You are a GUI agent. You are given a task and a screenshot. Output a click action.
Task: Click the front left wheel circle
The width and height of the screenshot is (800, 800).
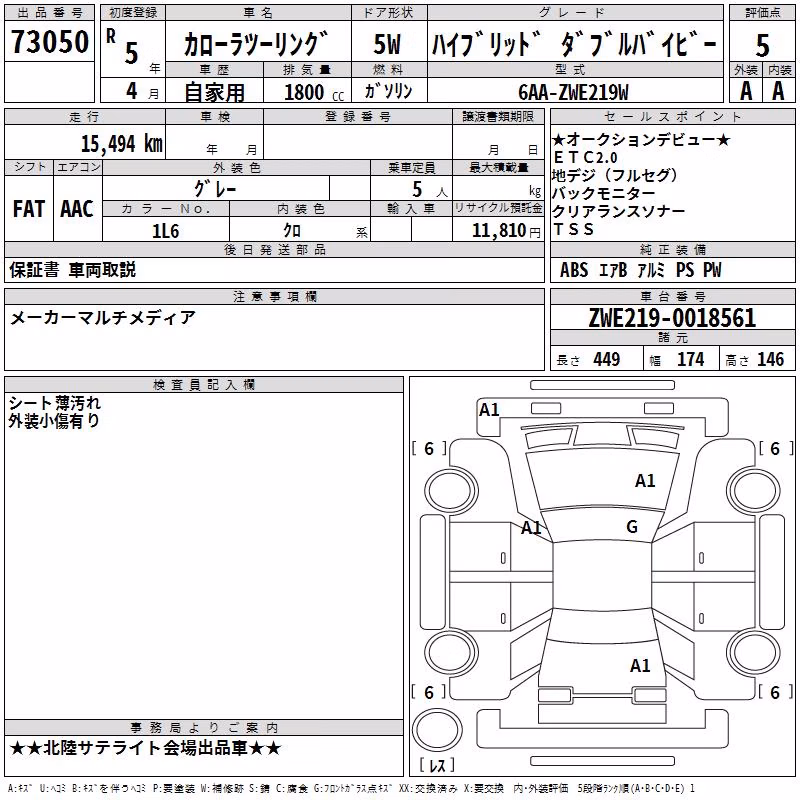click(451, 491)
